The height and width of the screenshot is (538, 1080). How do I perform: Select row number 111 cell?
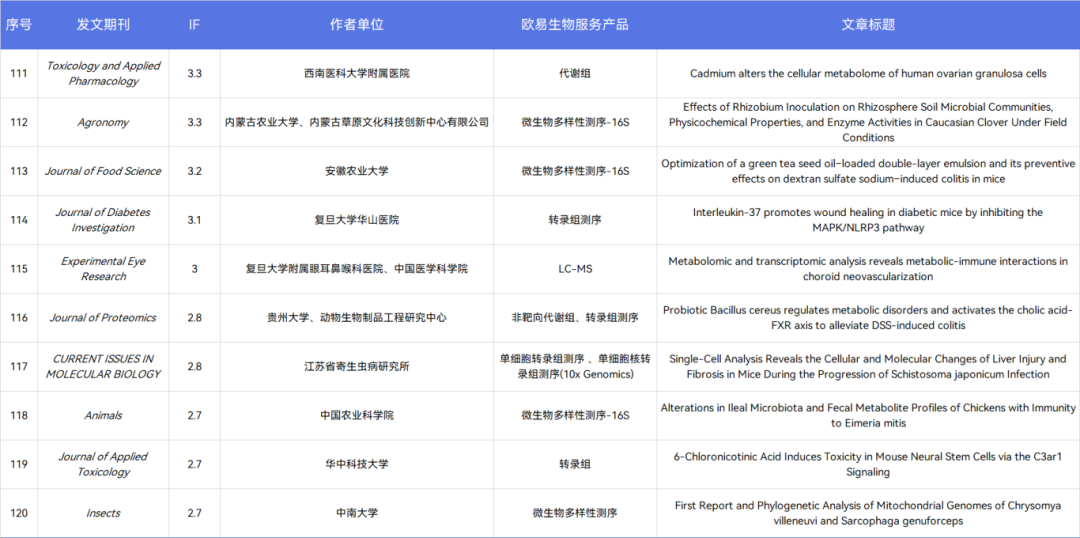19,74
